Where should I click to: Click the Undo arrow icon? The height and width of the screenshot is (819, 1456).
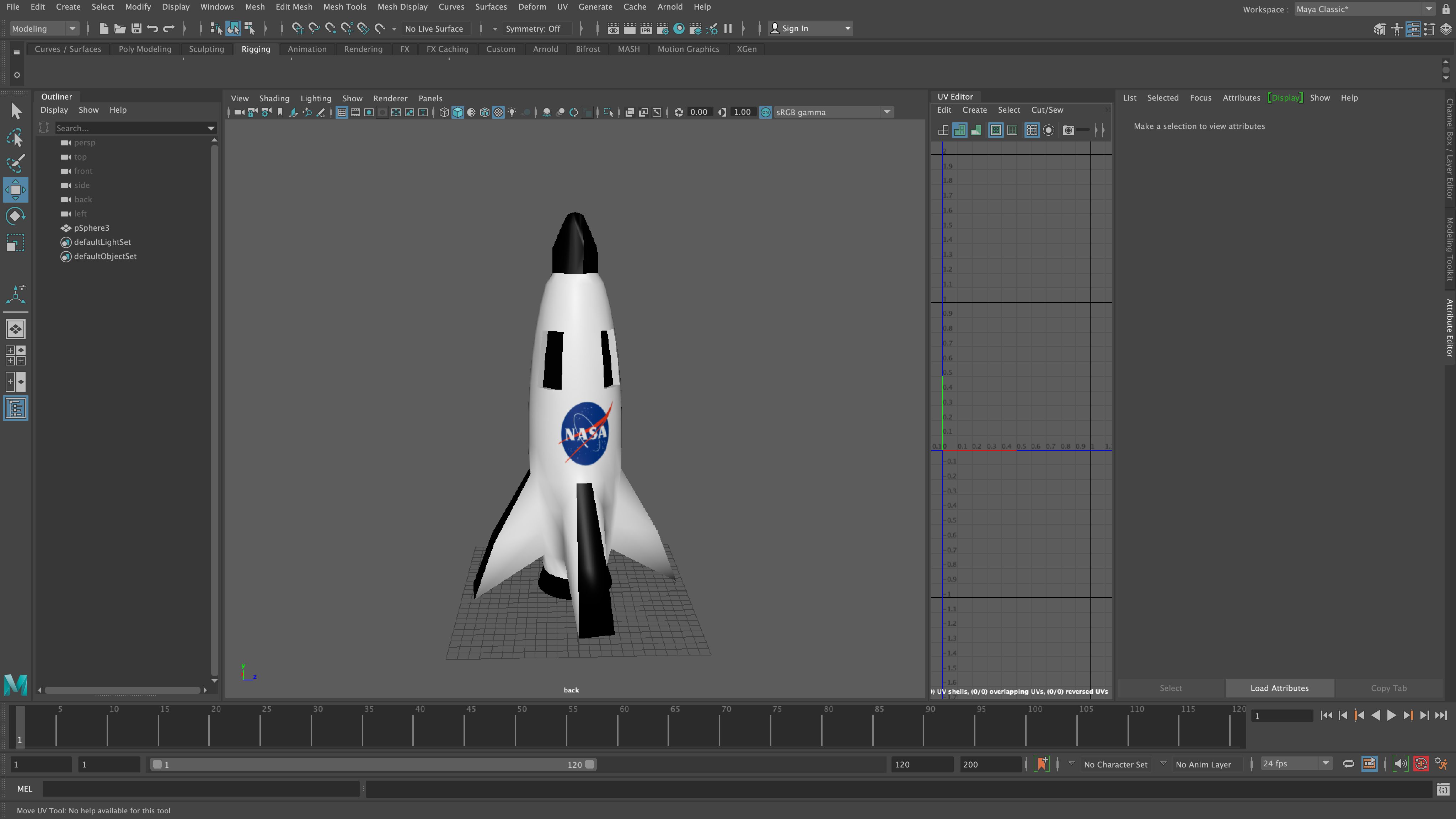(x=152, y=28)
